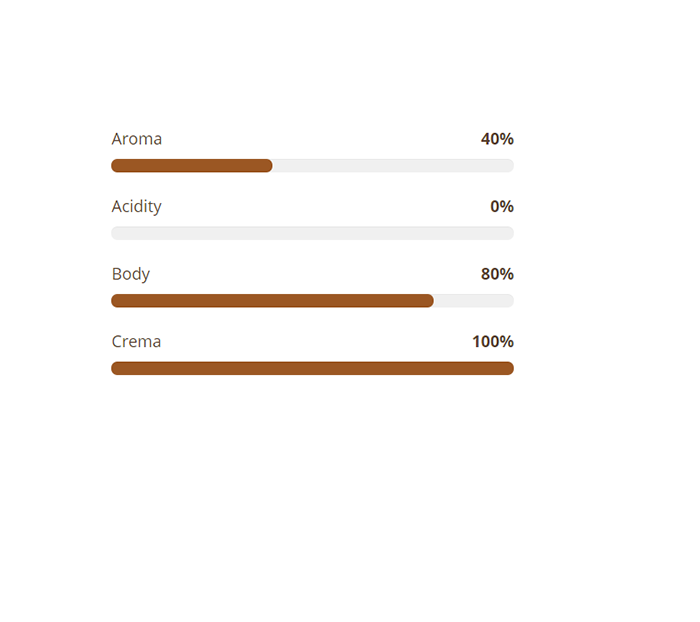
Task: Click the brown filled portion of Aroma bar
Action: point(192,166)
